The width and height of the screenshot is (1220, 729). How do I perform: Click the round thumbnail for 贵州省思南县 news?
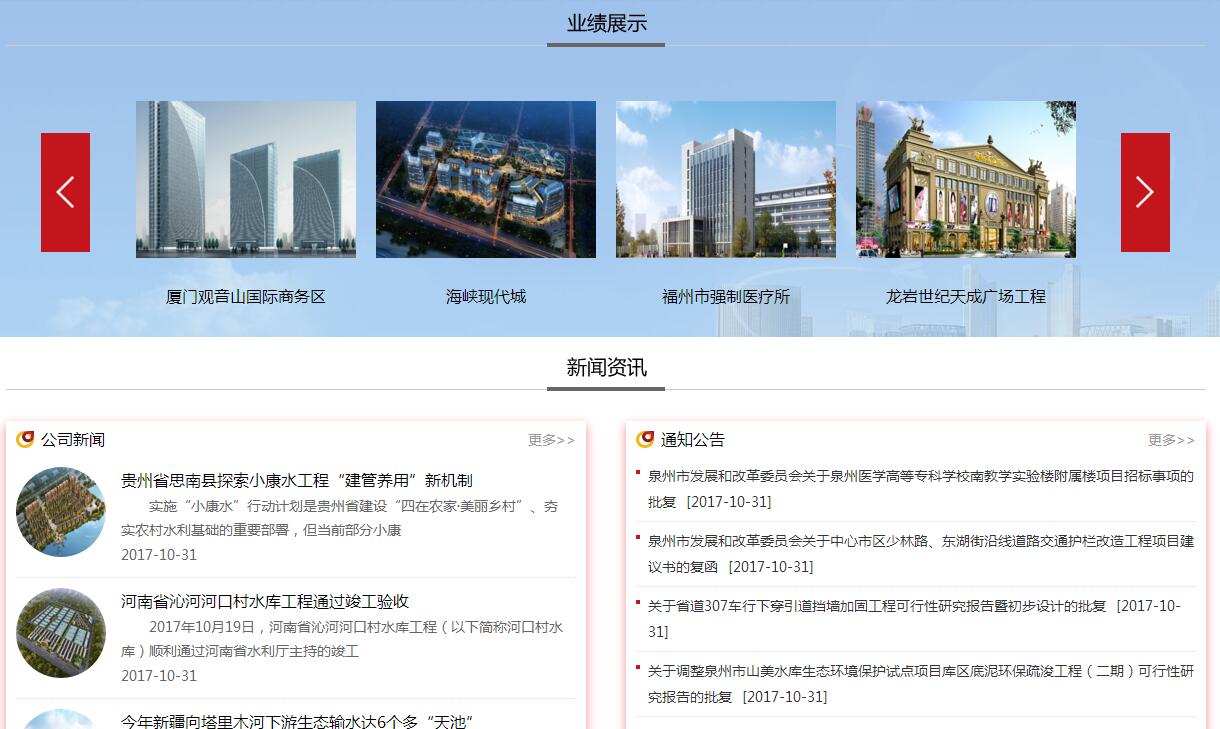[61, 512]
